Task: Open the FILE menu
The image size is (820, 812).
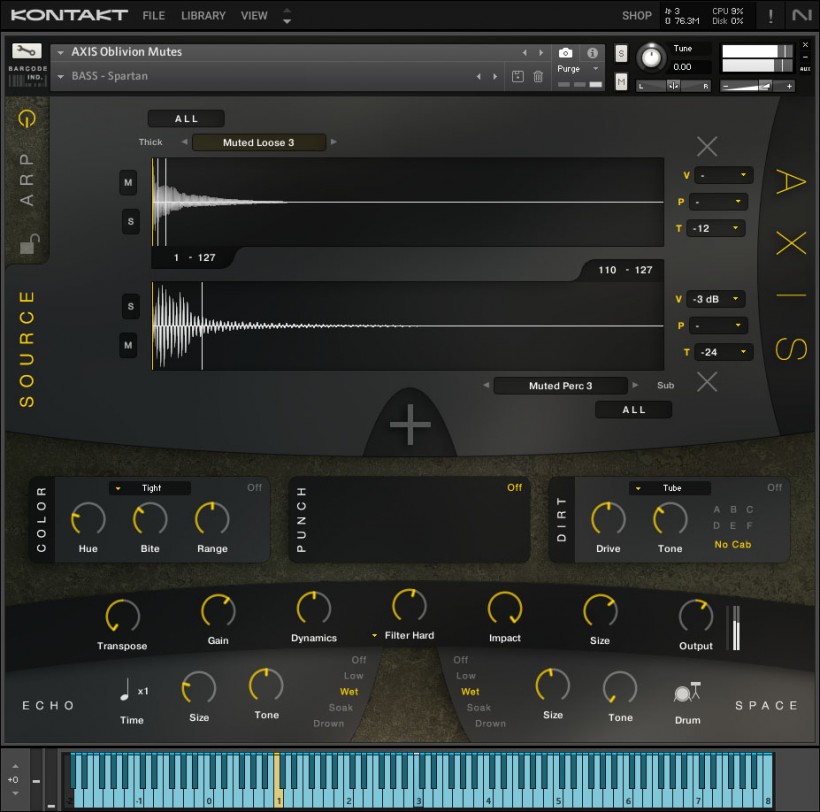Action: (154, 16)
